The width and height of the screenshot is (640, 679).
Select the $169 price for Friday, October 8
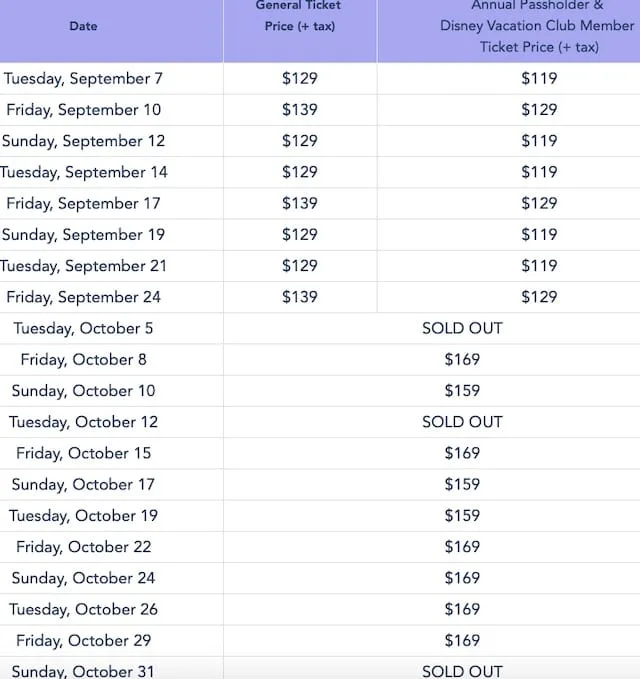[462, 359]
